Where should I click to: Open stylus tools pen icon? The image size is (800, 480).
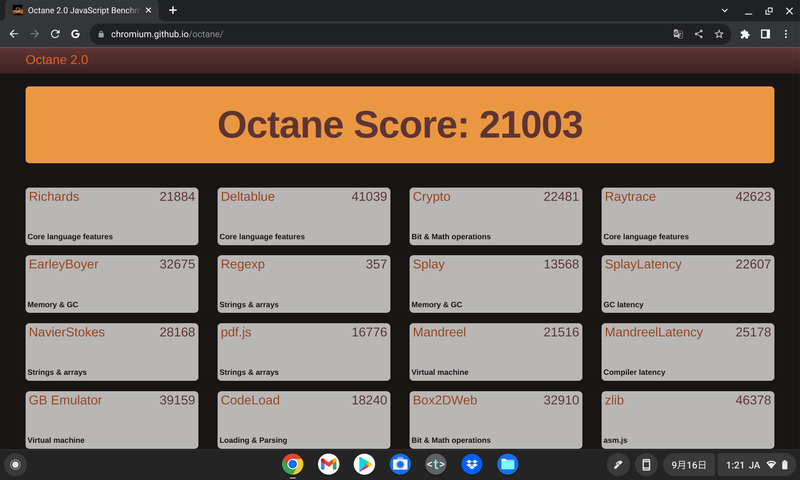coord(618,465)
